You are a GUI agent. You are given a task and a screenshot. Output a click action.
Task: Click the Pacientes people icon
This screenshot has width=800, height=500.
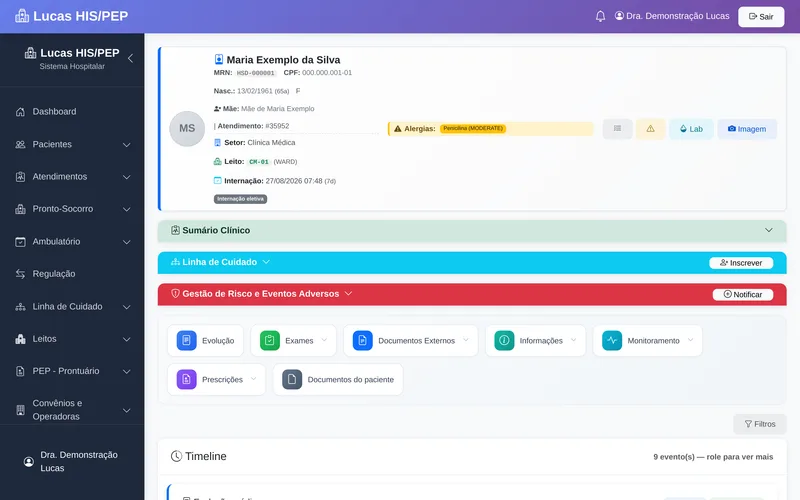[x=20, y=144]
